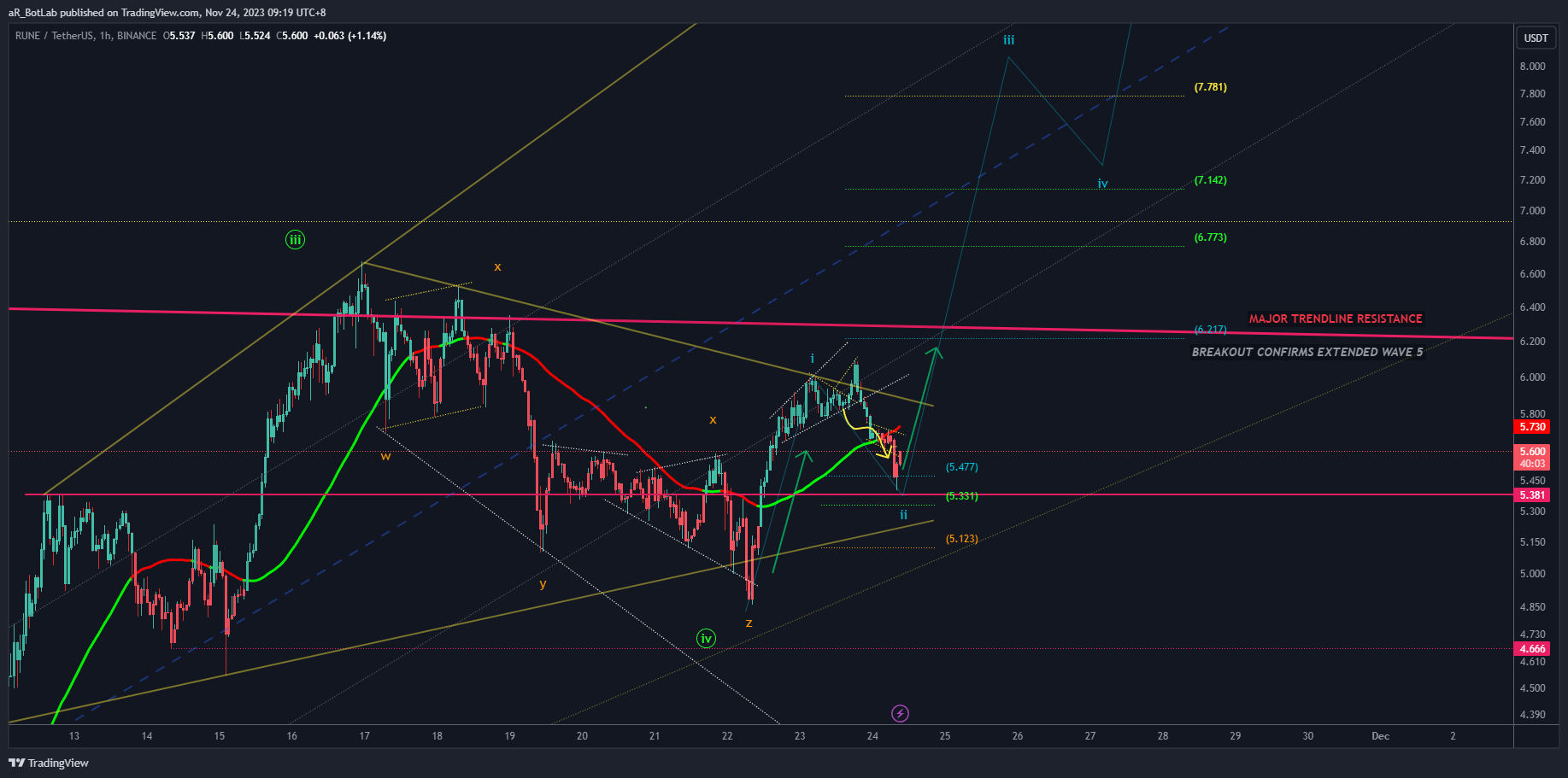Click the +0.063 (+1.14%) change value
The width and height of the screenshot is (1568, 778).
(349, 36)
